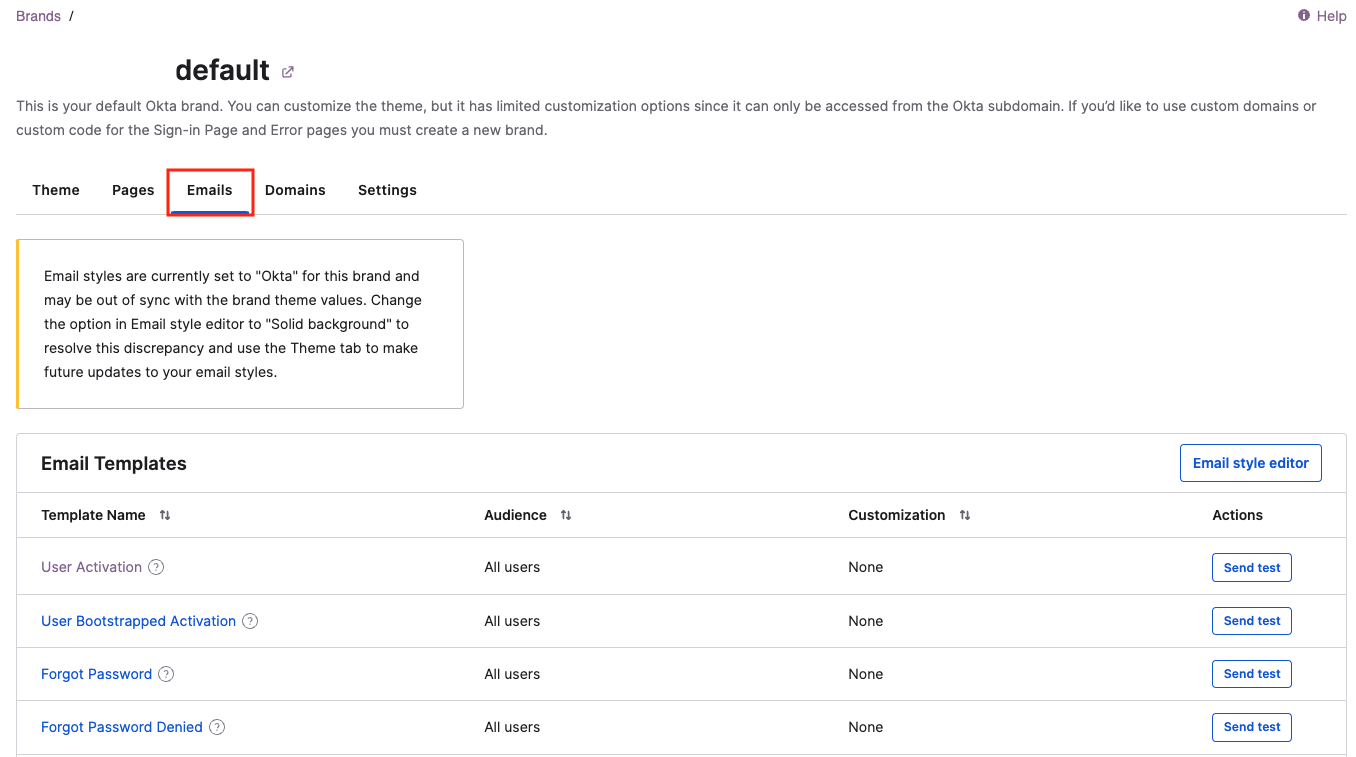Click help icon next to Forgot Password Denied
This screenshot has height=757, width=1356.
217,727
